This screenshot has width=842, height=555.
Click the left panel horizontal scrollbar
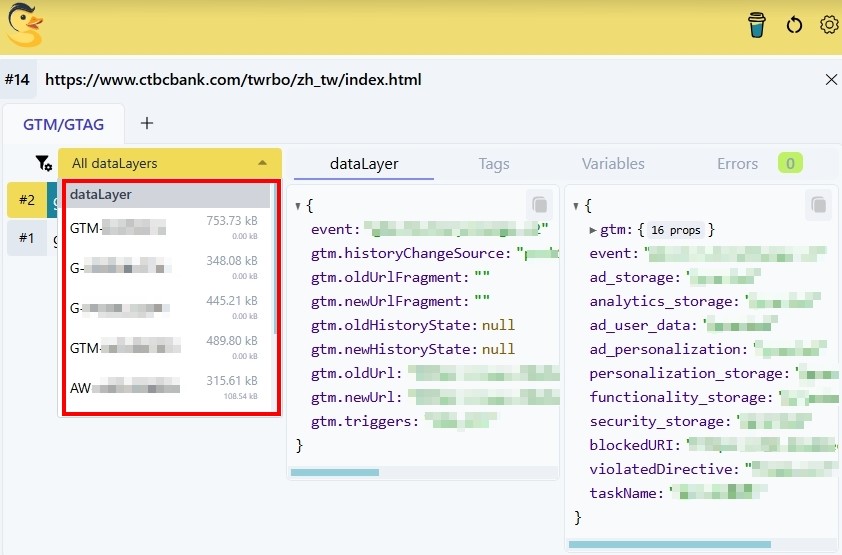click(335, 472)
